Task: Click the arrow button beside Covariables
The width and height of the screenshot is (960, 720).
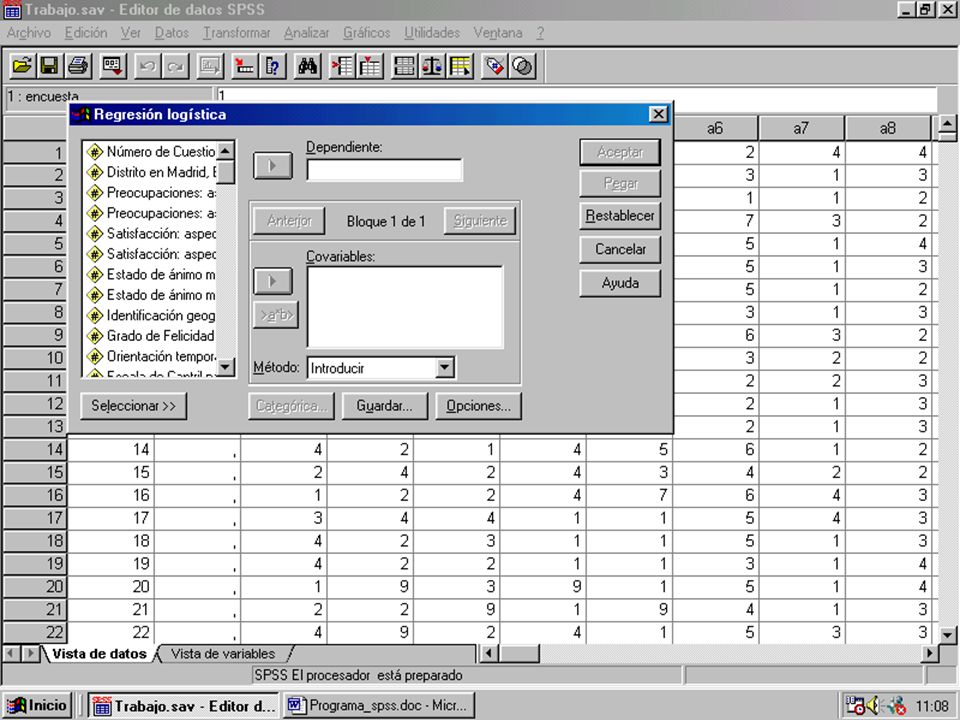Action: pyautogui.click(x=273, y=281)
